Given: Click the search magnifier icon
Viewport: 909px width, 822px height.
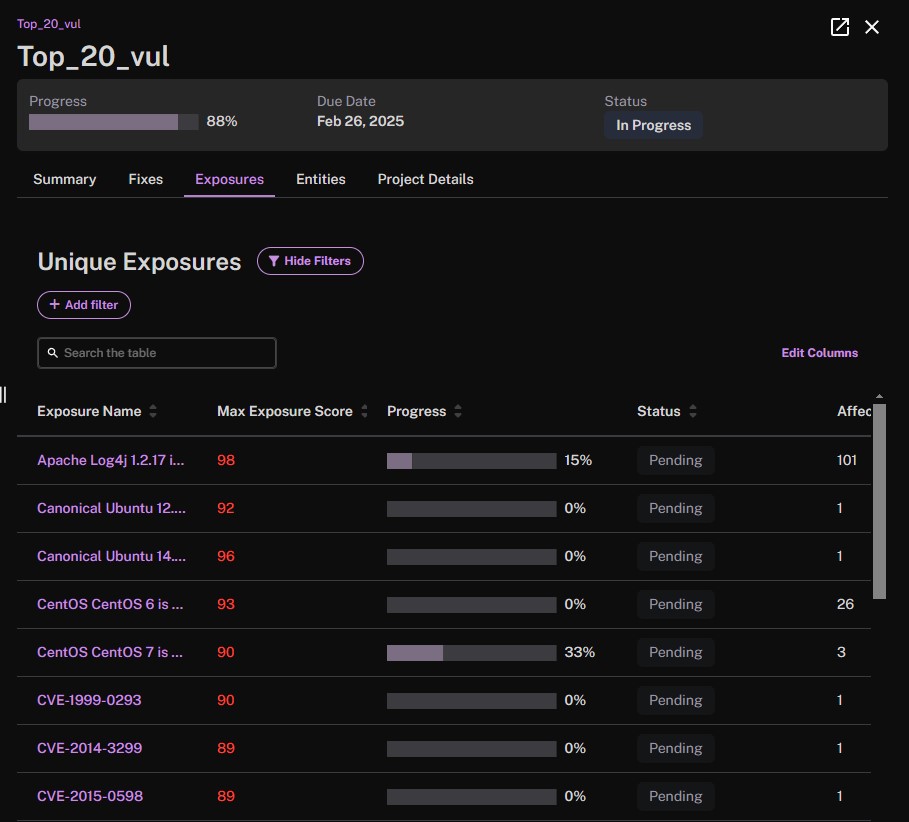Looking at the screenshot, I should (53, 352).
